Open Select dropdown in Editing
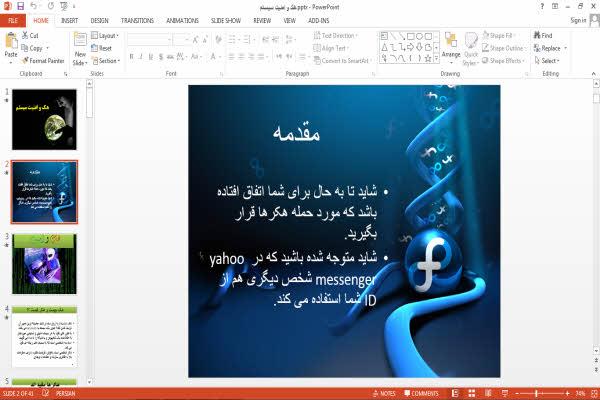Image resolution: width=600 pixels, height=400 pixels. pyautogui.click(x=548, y=60)
